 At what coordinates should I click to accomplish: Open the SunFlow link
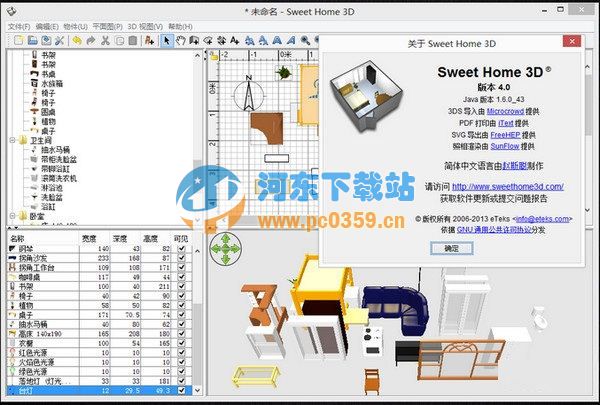(x=505, y=146)
